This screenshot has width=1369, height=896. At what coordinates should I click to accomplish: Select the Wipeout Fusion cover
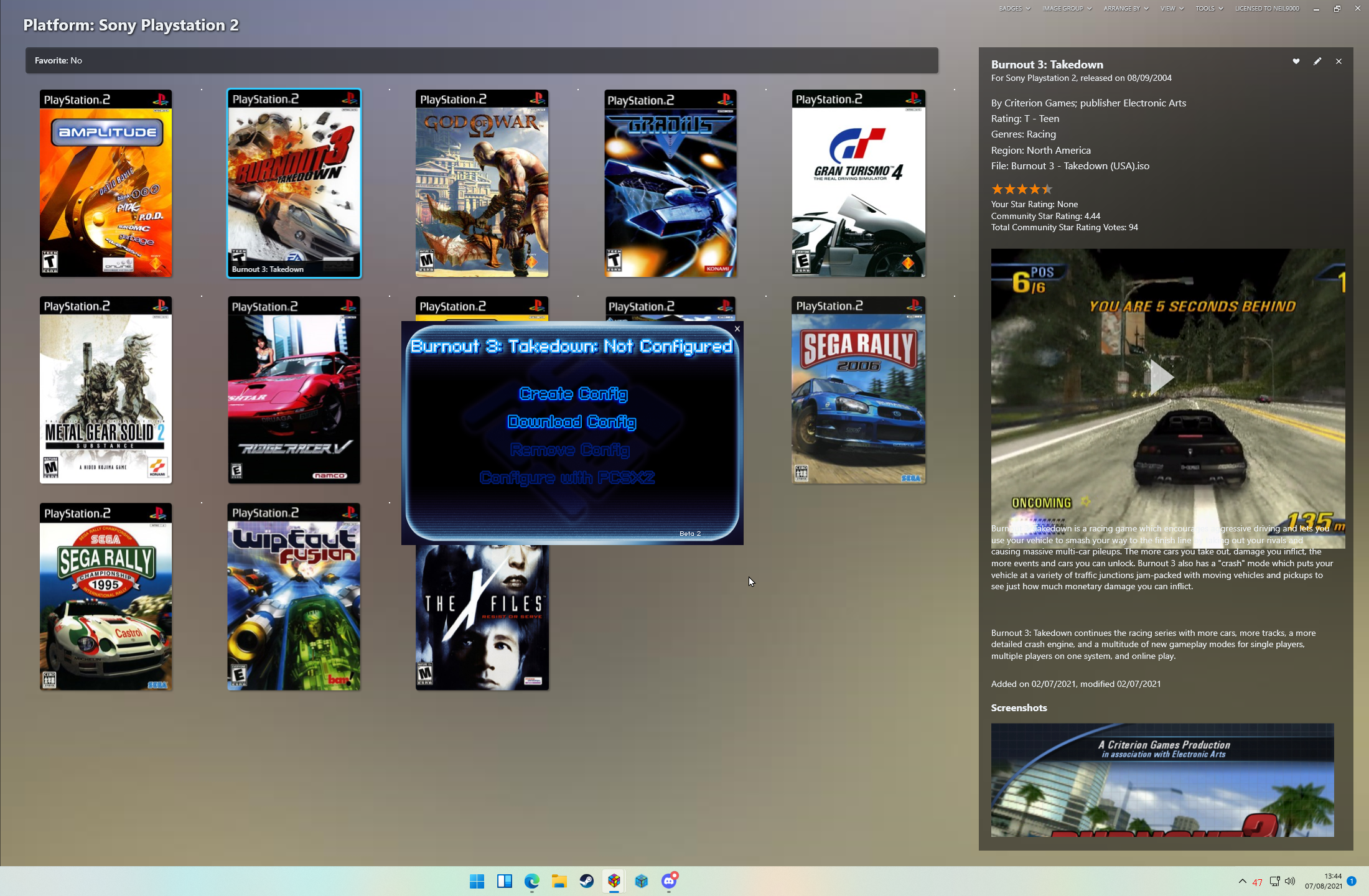(x=294, y=597)
